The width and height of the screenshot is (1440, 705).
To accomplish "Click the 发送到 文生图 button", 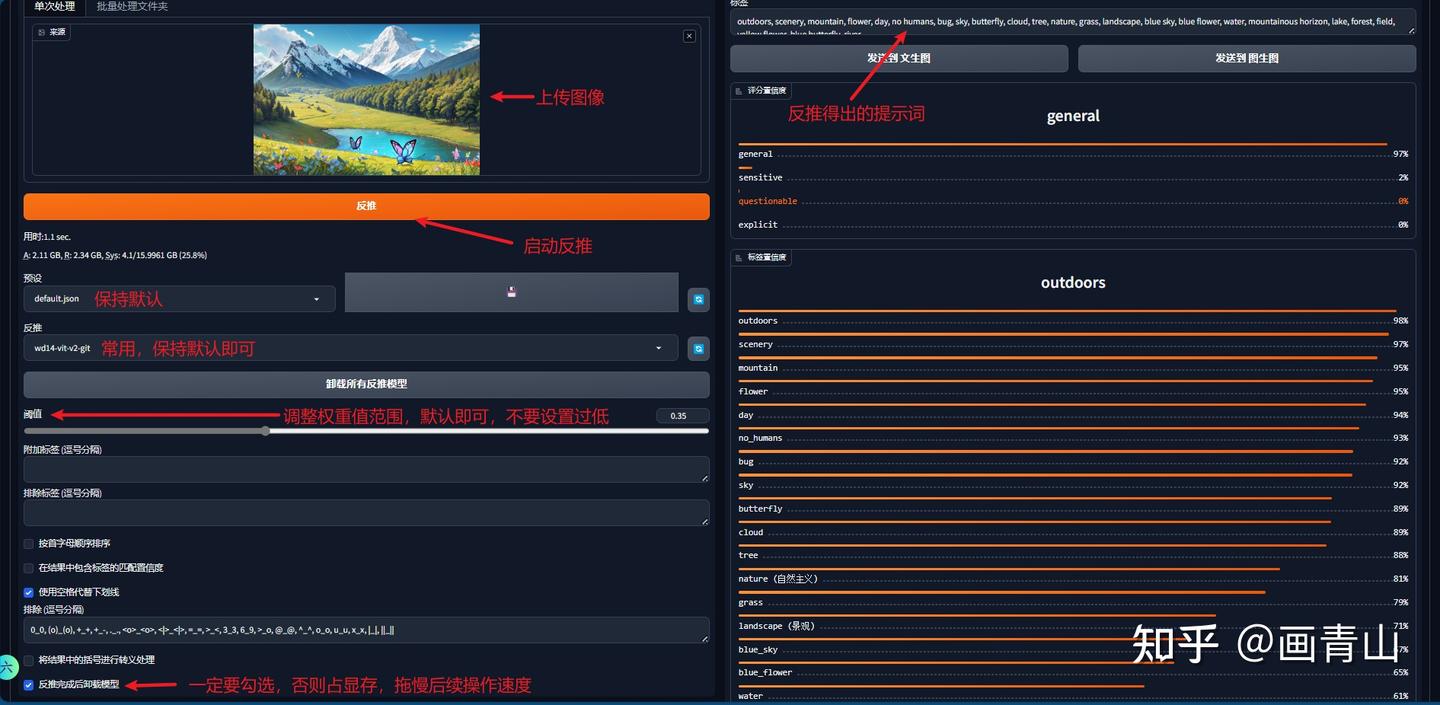I will 898,58.
